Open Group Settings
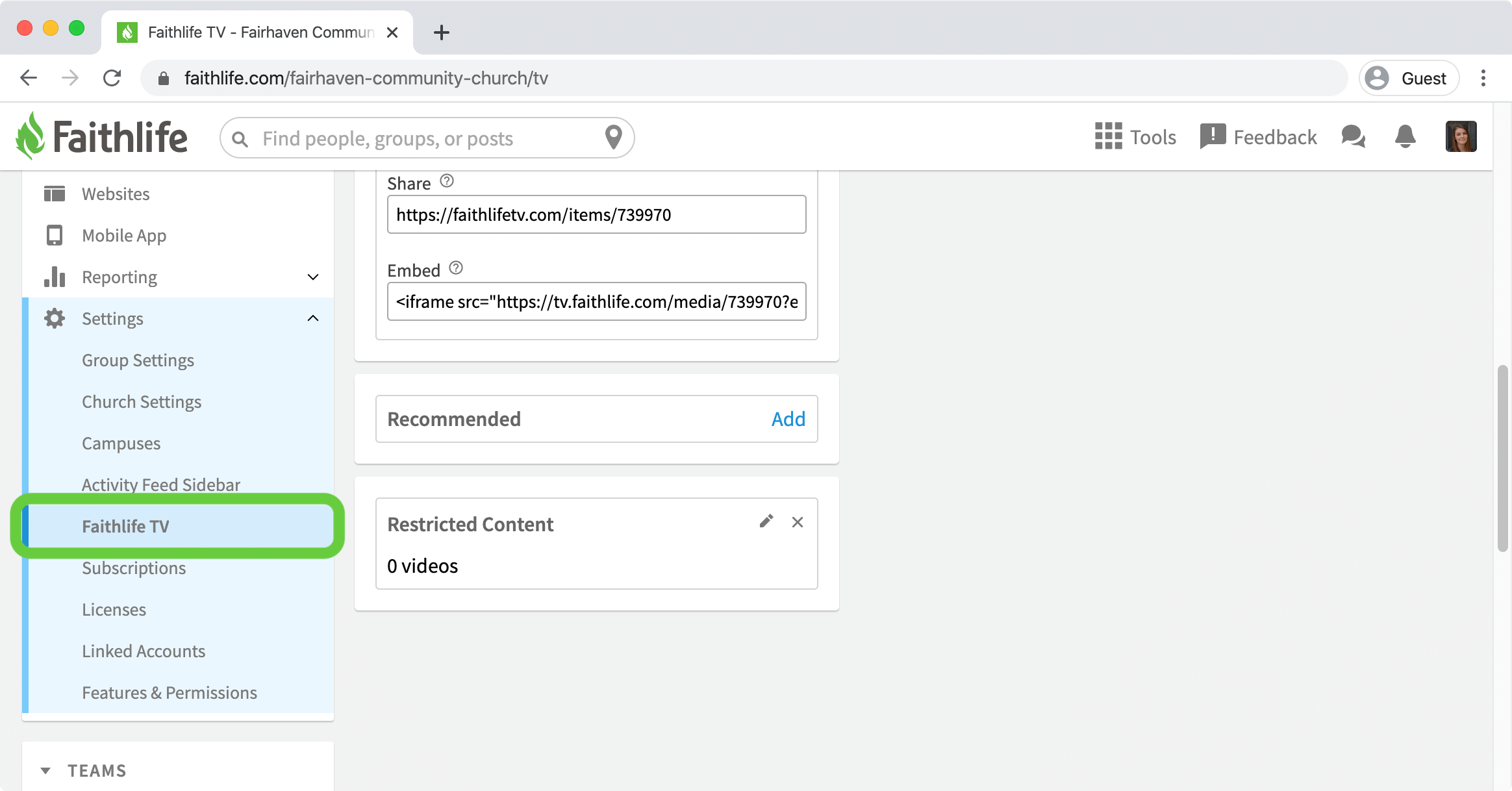The image size is (1512, 791). point(138,360)
